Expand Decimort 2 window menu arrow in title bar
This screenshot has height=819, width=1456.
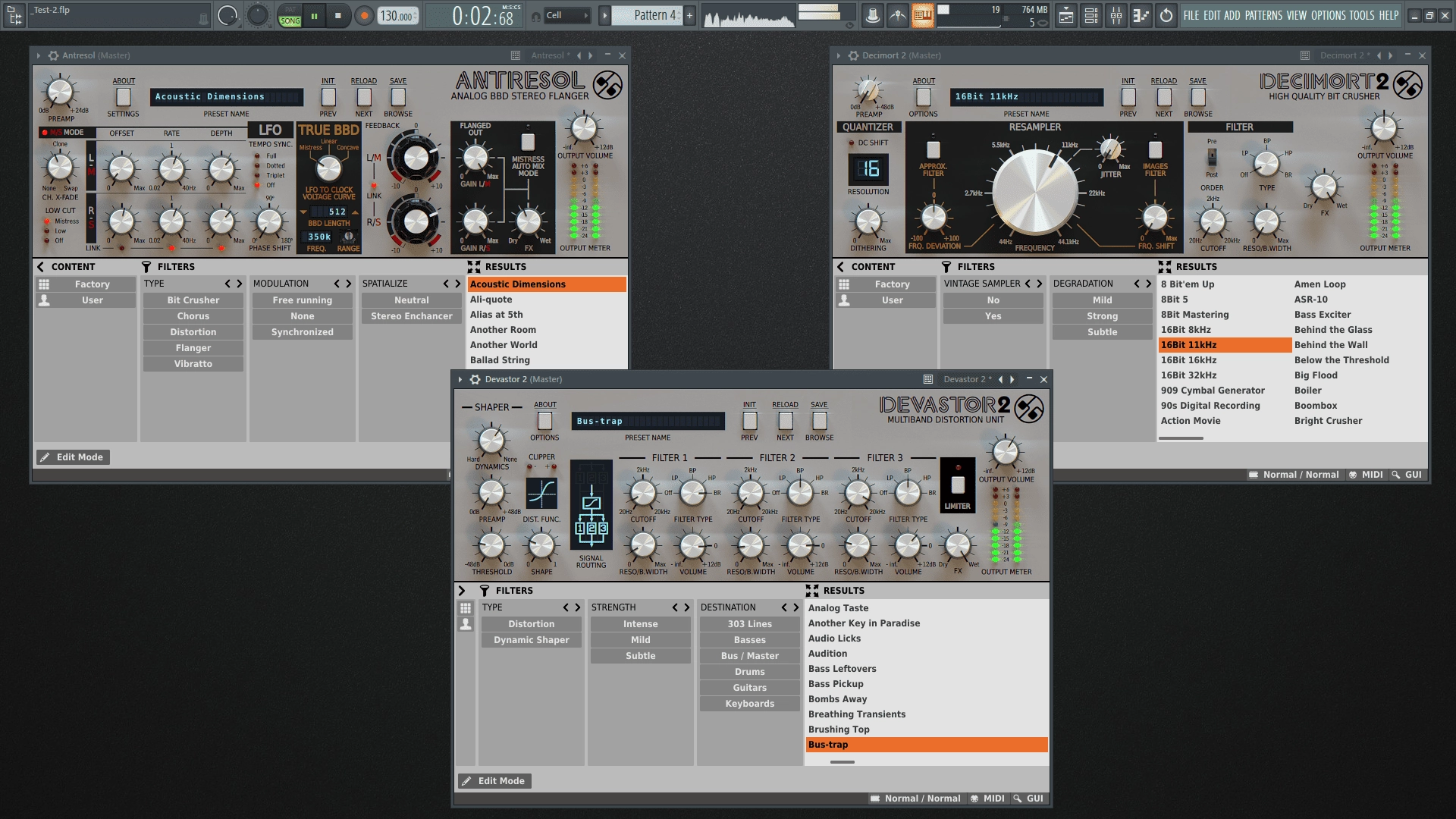coord(839,55)
